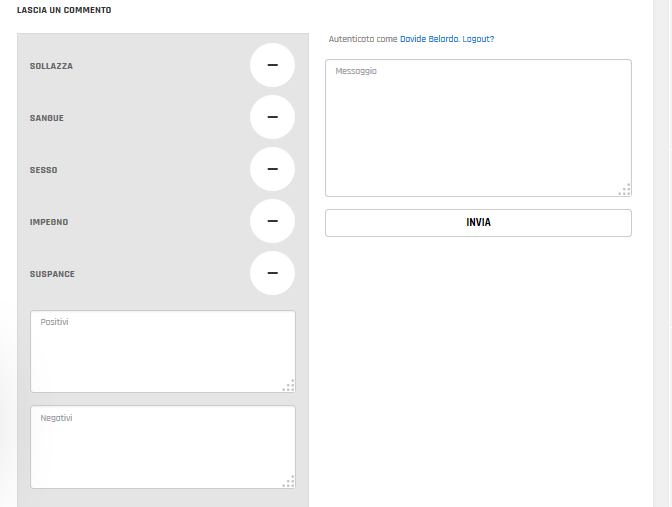The height and width of the screenshot is (507, 672).
Task: Click the LASCIA UN COMMENTO heading
Action: click(64, 10)
